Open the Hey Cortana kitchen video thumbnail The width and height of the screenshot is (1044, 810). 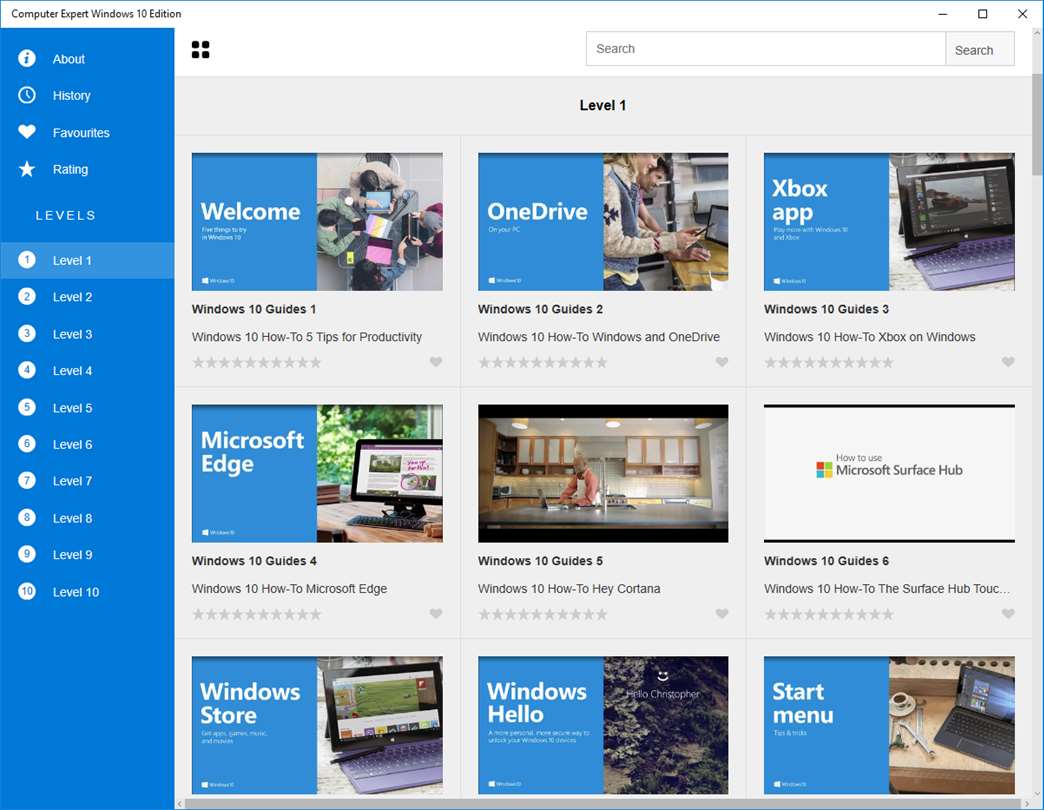tap(603, 473)
